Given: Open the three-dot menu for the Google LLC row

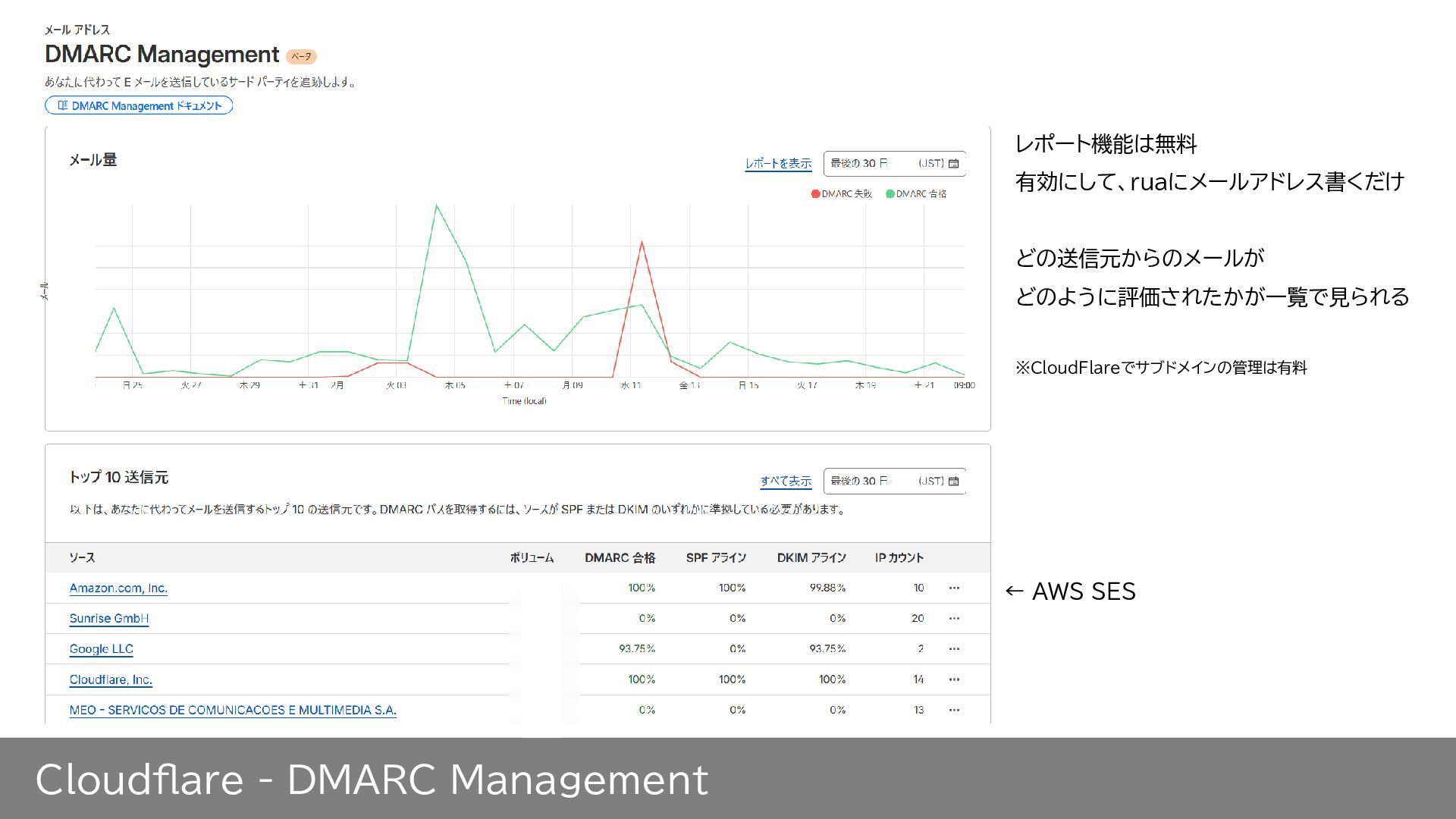Looking at the screenshot, I should point(954,649).
